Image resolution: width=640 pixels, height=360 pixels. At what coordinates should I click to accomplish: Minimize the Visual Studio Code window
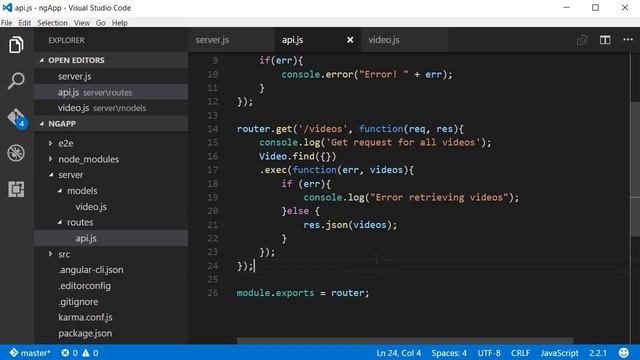click(566, 7)
